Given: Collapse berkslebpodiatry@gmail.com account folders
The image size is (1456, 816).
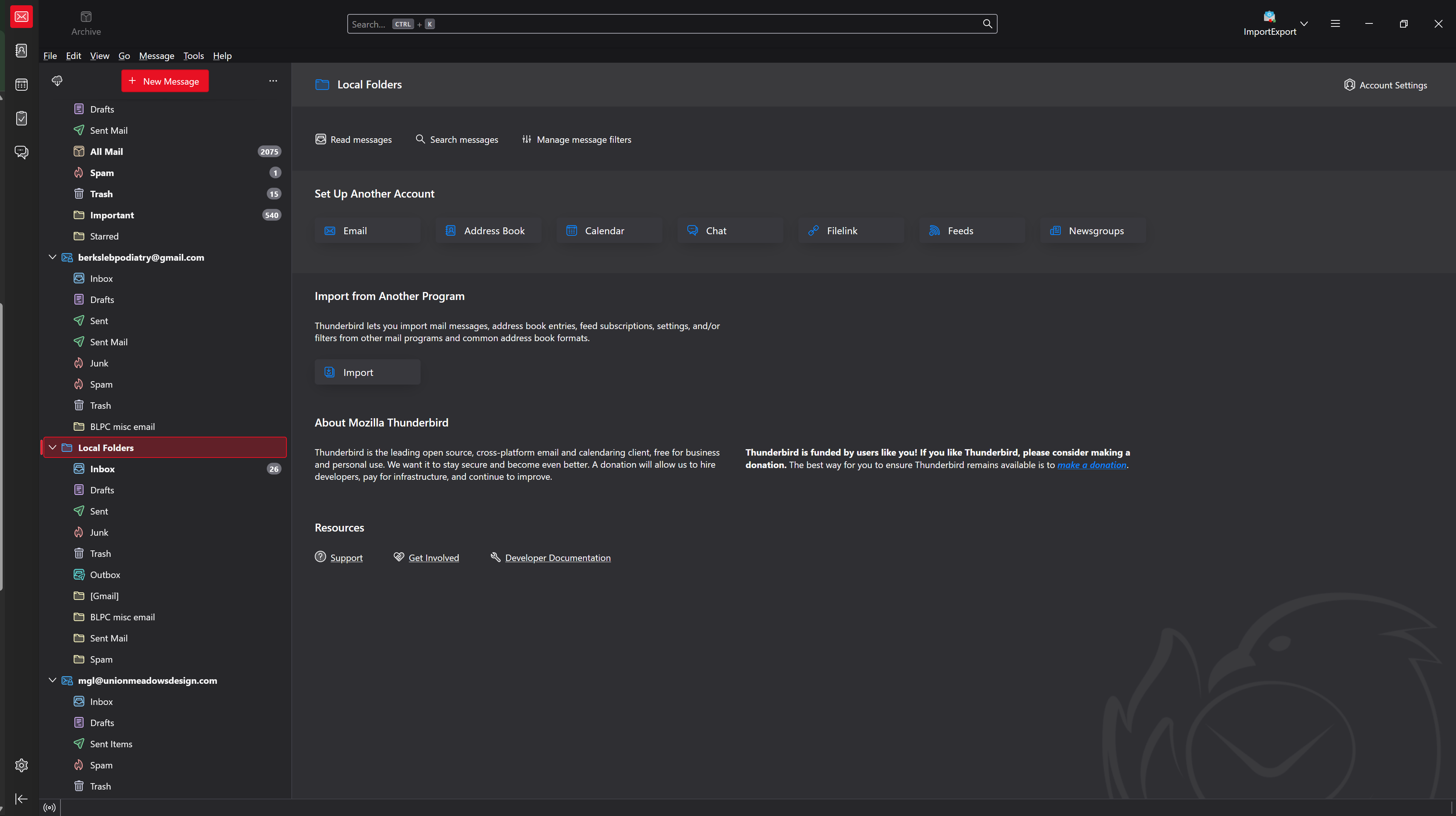Looking at the screenshot, I should [x=53, y=257].
